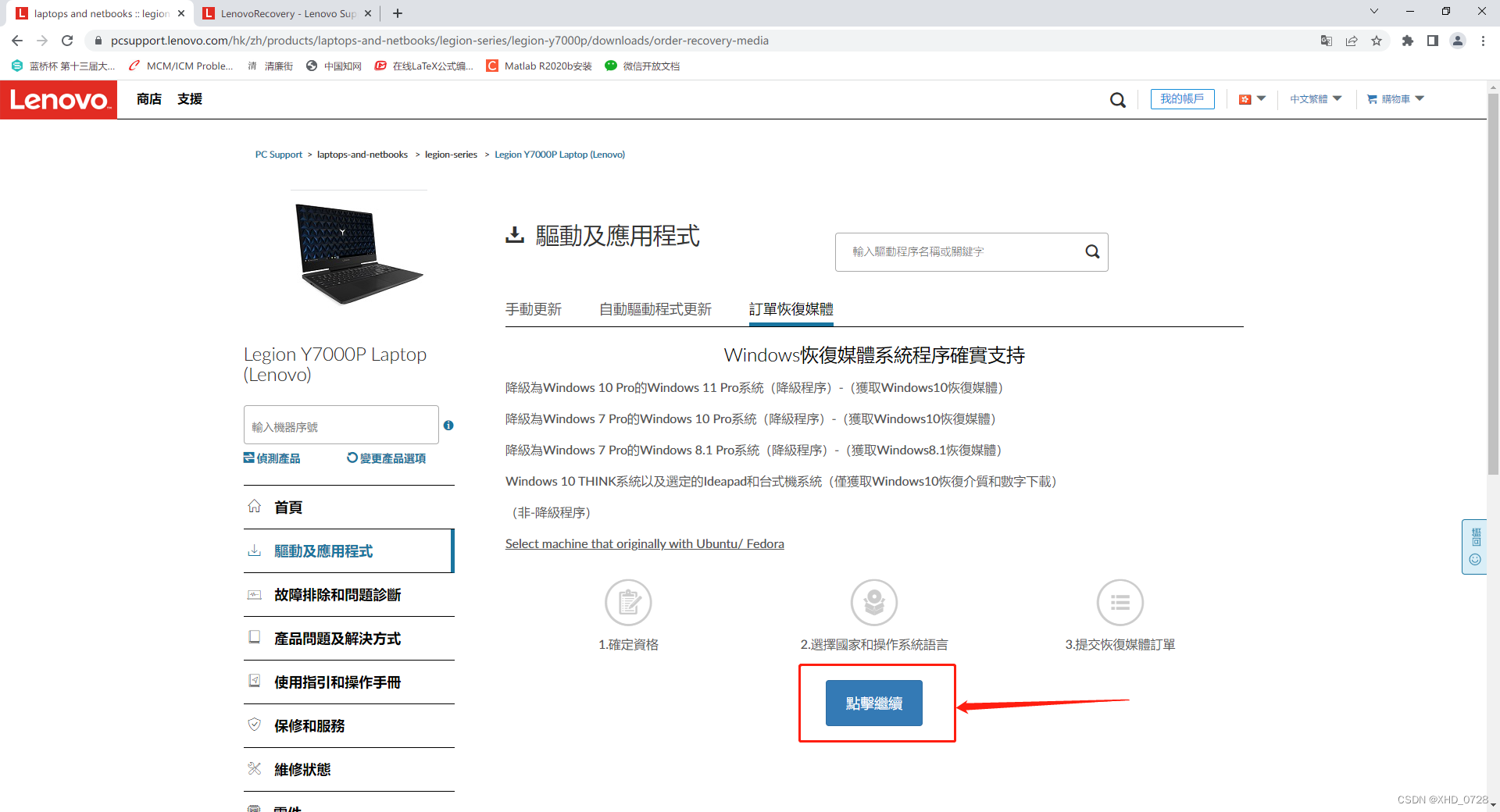
Task: Open 維修狀態 in the sidebar
Action: [349, 770]
